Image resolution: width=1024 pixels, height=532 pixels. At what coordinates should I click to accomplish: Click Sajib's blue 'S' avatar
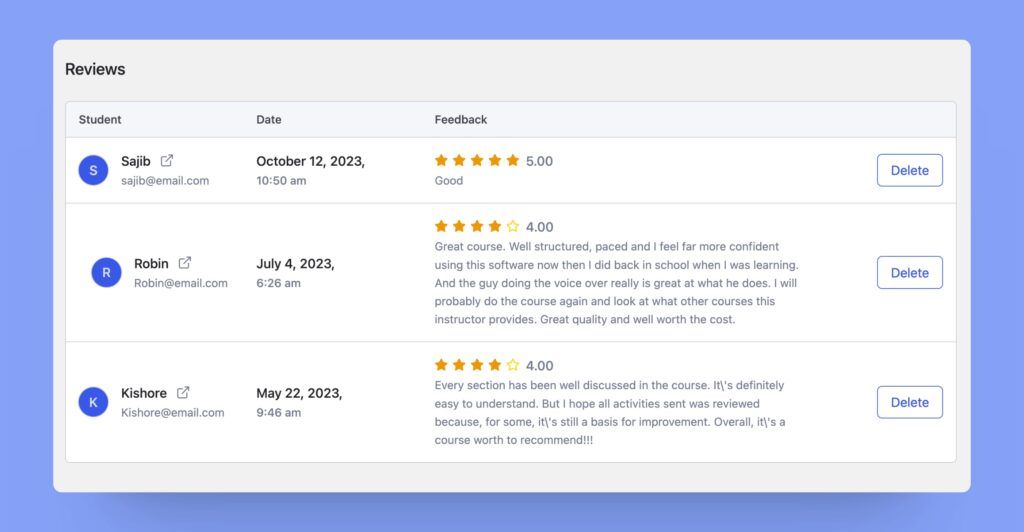click(93, 170)
